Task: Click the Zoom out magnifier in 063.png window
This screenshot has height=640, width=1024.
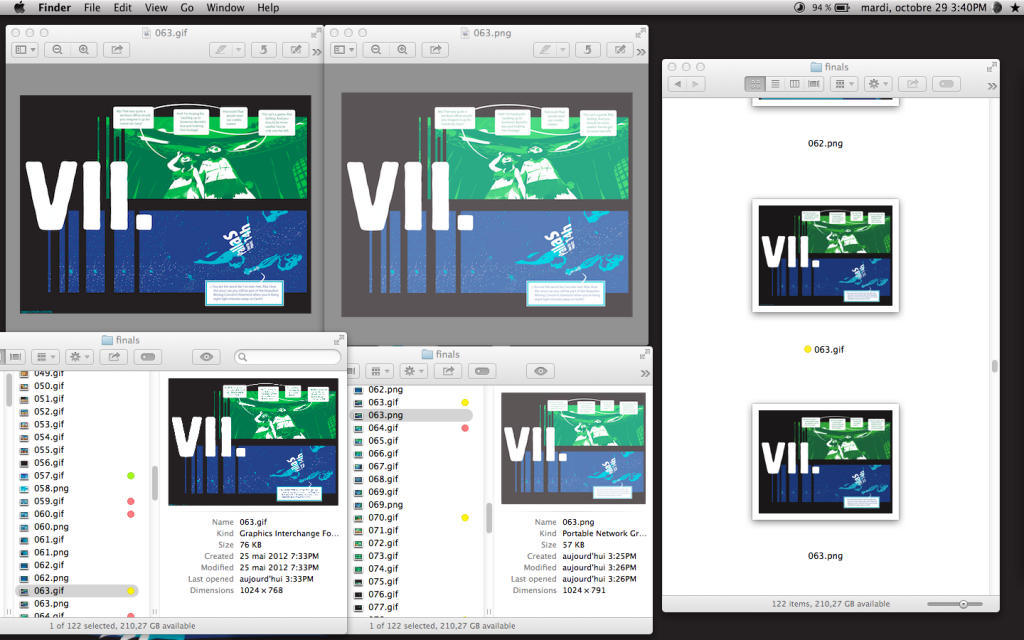Action: pyautogui.click(x=376, y=49)
